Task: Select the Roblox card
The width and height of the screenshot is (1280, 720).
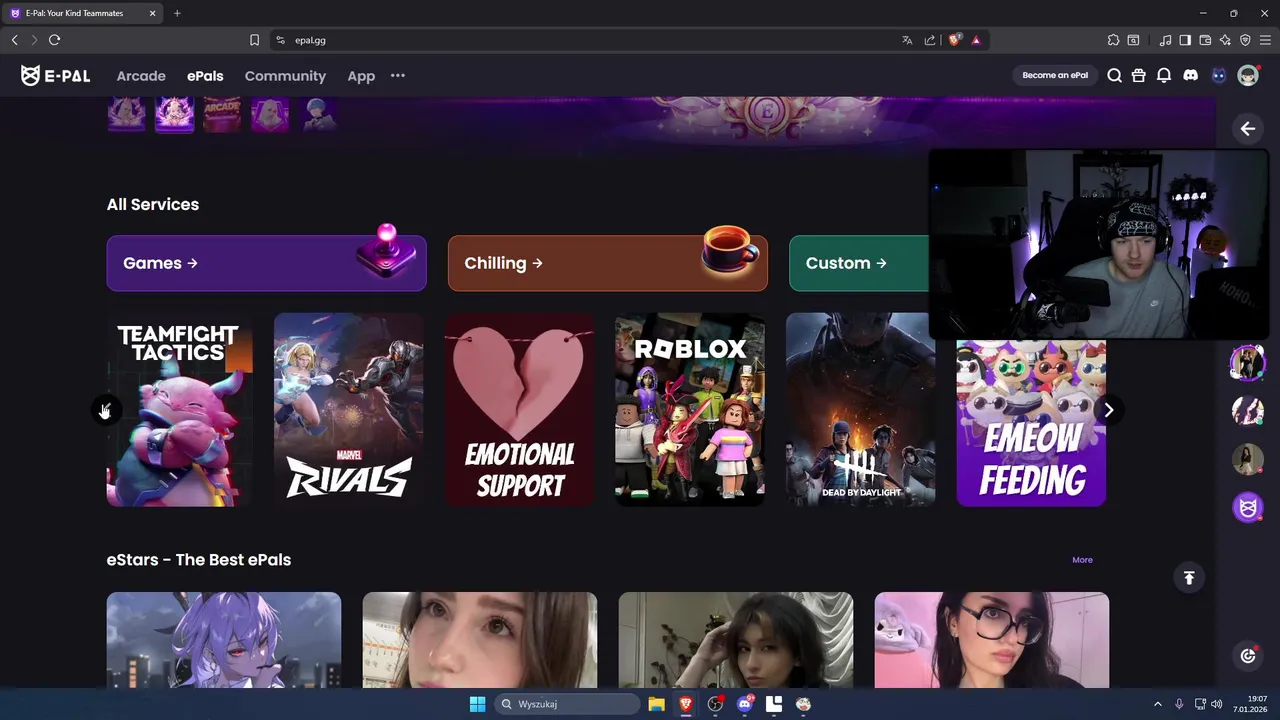Action: [x=690, y=410]
